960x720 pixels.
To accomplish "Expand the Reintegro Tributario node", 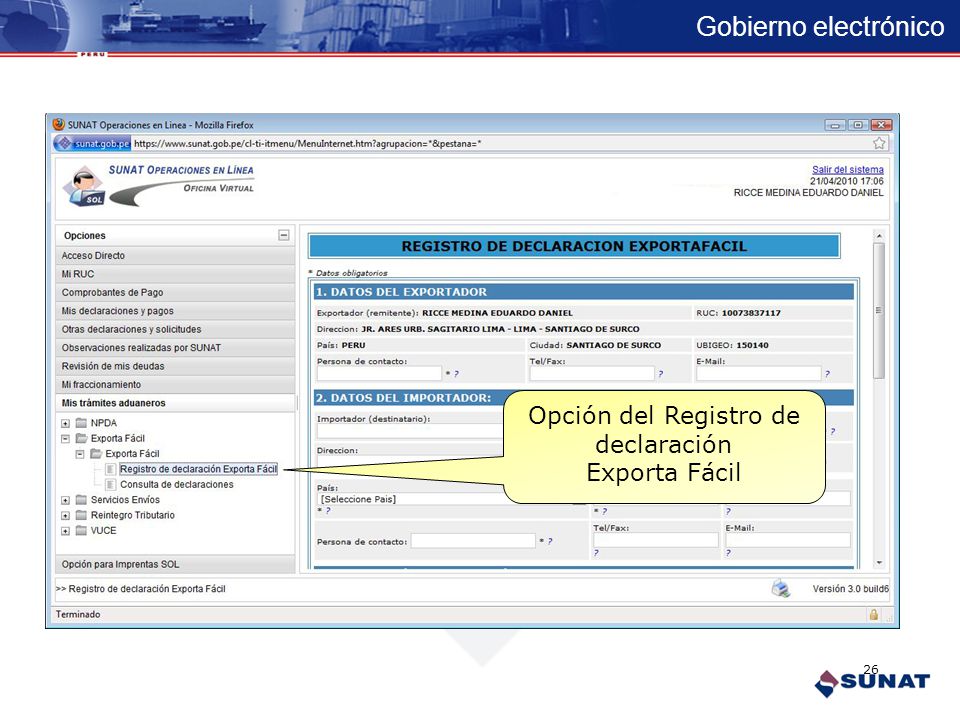I will 66,516.
